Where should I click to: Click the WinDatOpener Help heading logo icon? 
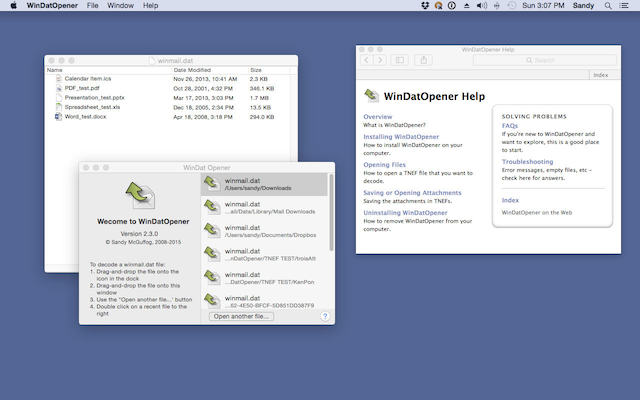coord(371,96)
